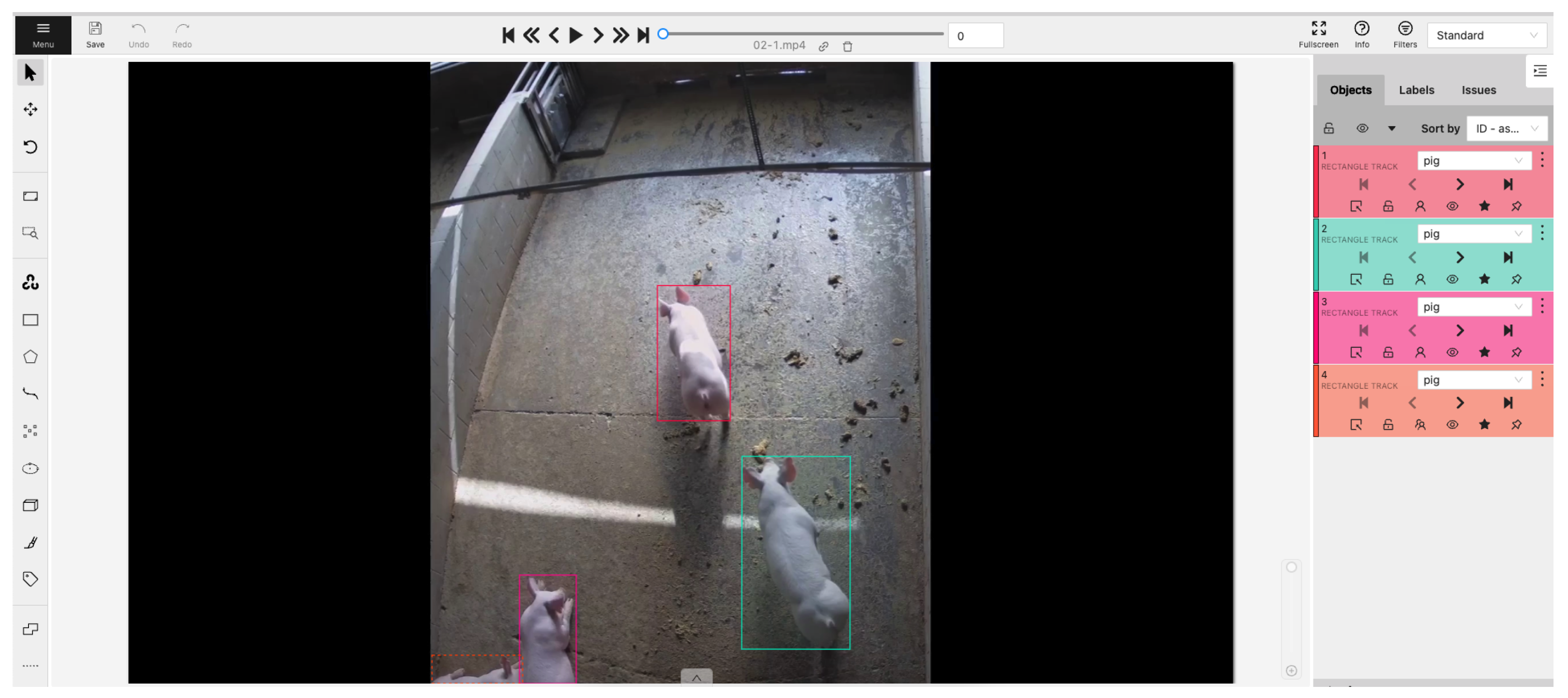Toggle lock on object 2
Image resolution: width=1568 pixels, height=698 pixels.
1388,279
